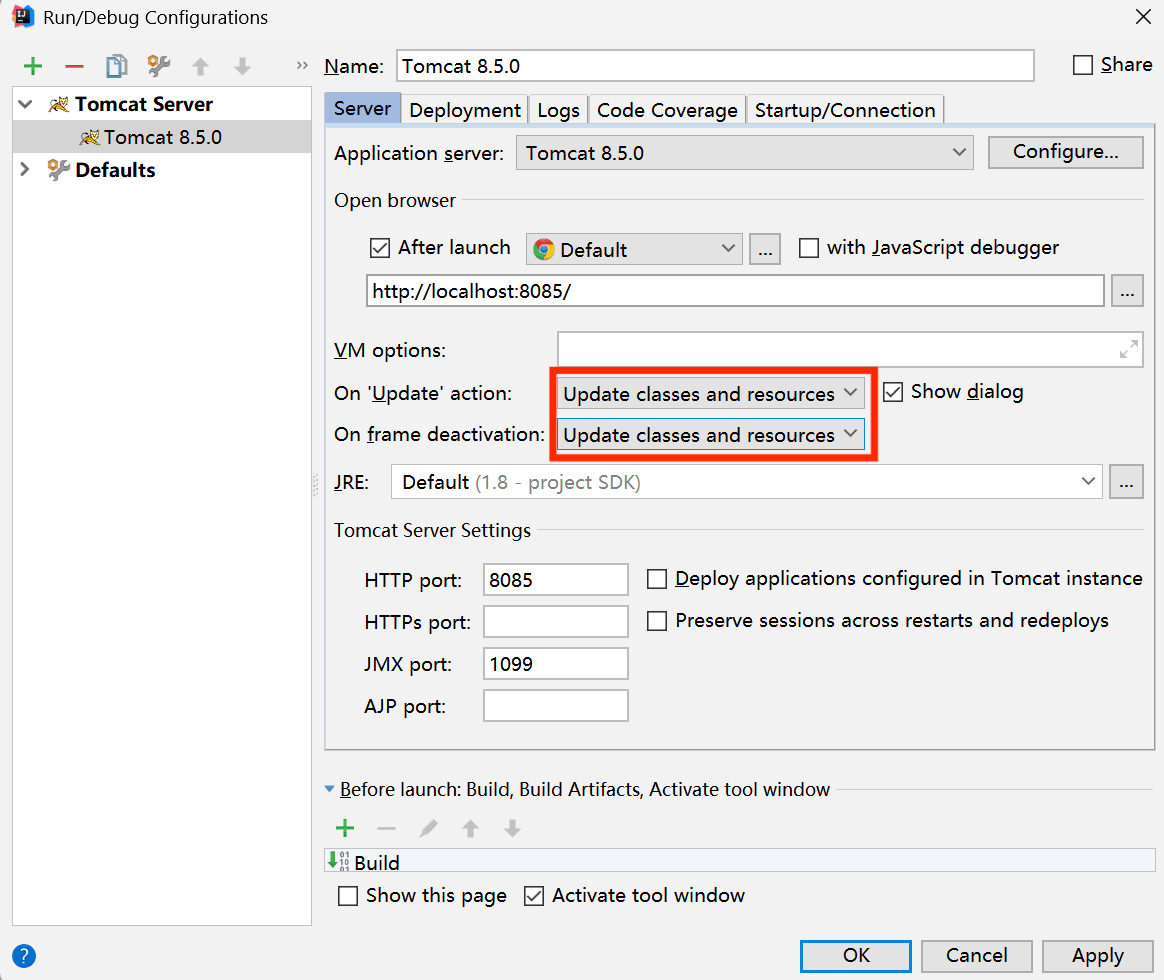Switch to the Server tab

click(362, 109)
